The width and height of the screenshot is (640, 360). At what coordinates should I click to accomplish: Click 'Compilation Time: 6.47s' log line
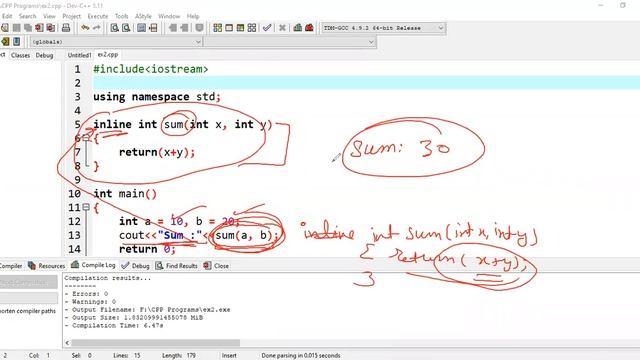point(114,326)
